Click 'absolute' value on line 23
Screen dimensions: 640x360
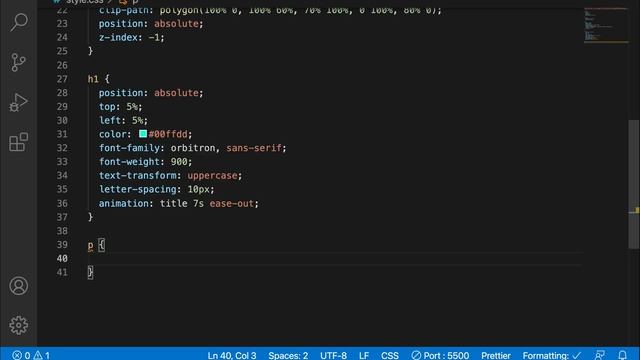[176, 24]
